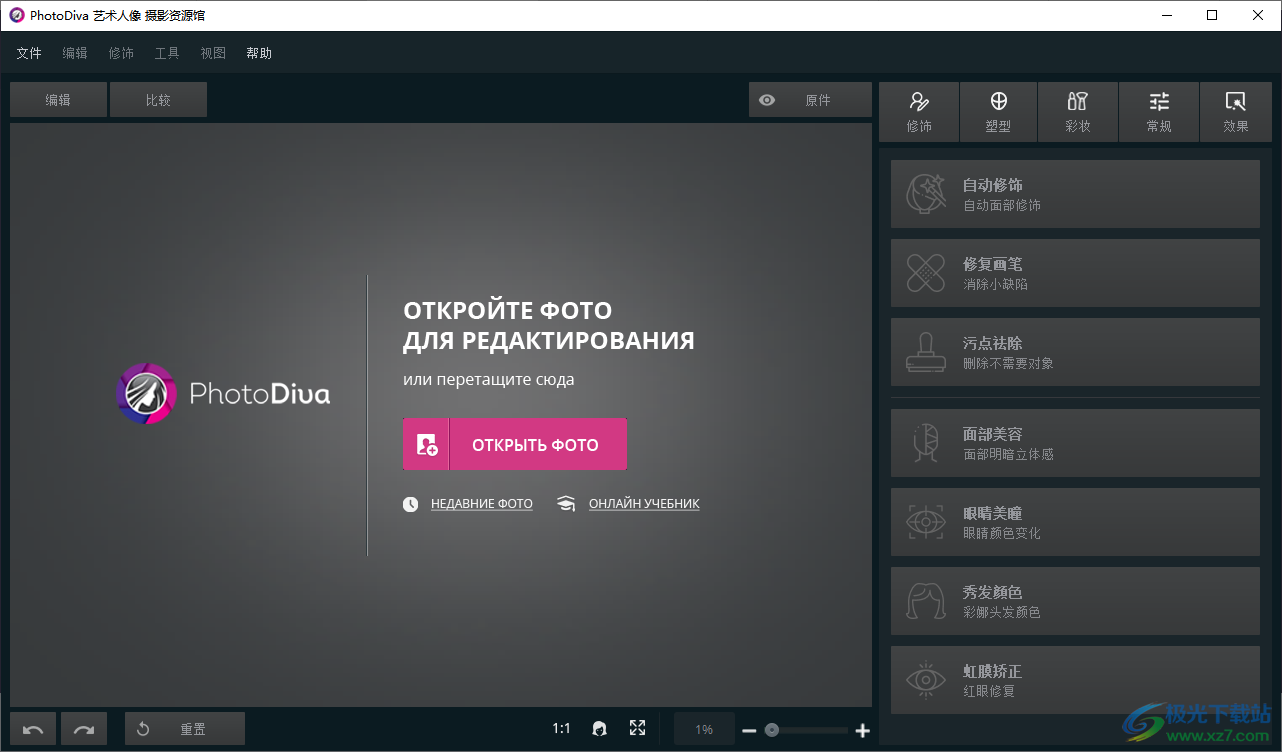The height and width of the screenshot is (752, 1282).
Task: Switch to the 塑型 sculpt tab
Action: (998, 112)
